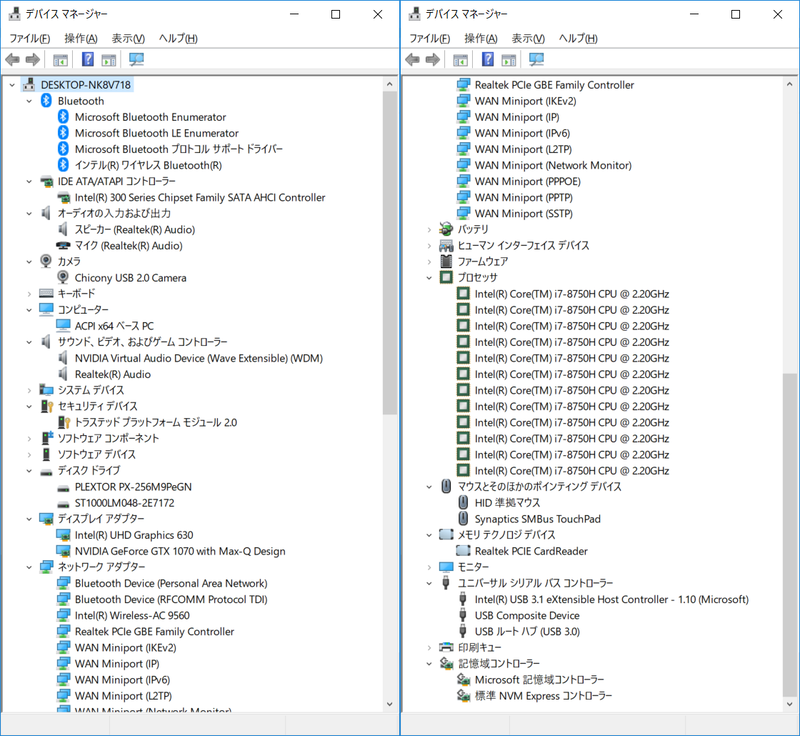Select ACPI x64 ベース PC
The width and height of the screenshot is (800, 736).
click(x=114, y=326)
